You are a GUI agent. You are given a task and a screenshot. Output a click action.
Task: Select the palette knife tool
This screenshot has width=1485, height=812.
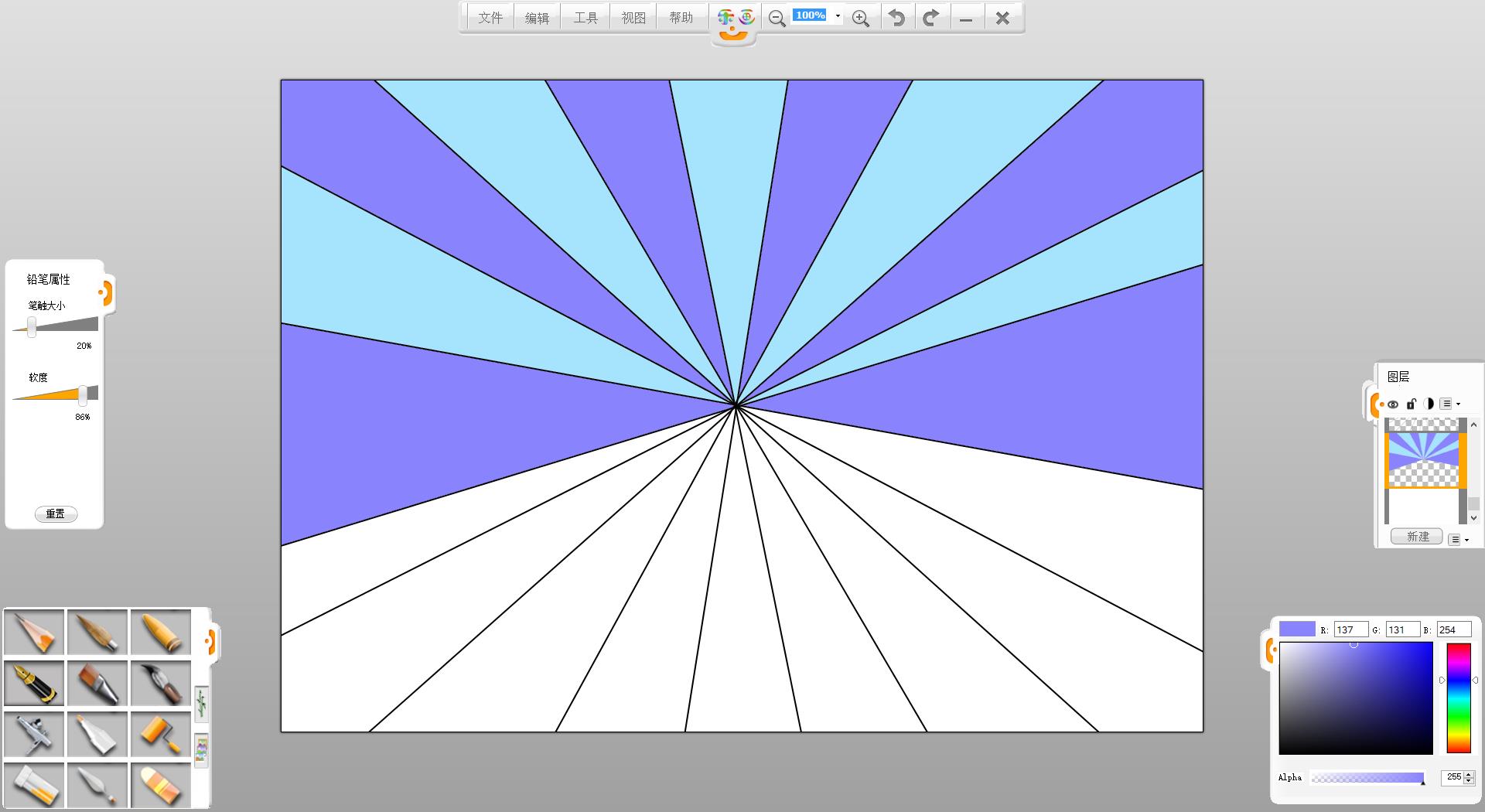click(x=97, y=785)
